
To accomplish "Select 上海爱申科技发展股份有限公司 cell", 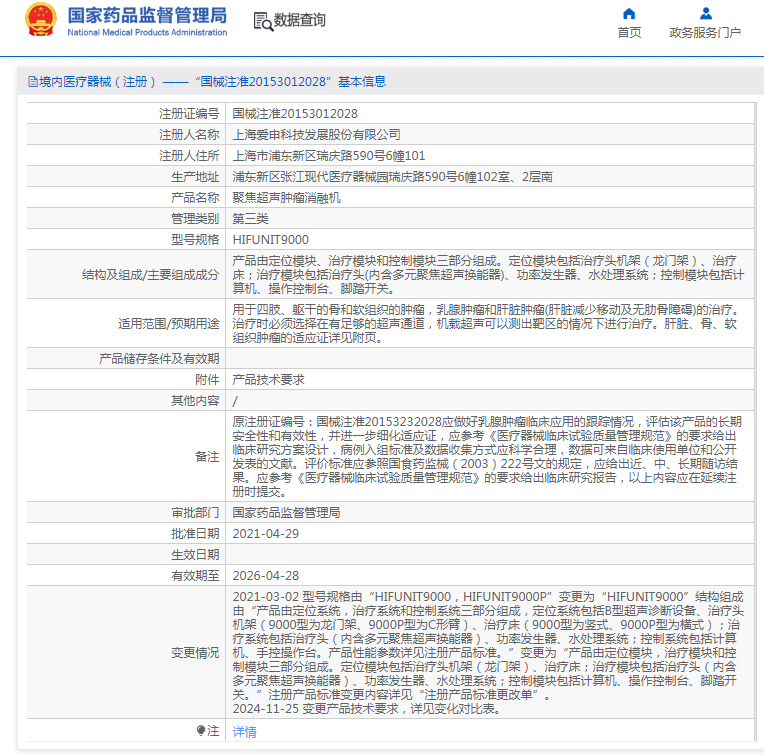I will click(x=316, y=134).
